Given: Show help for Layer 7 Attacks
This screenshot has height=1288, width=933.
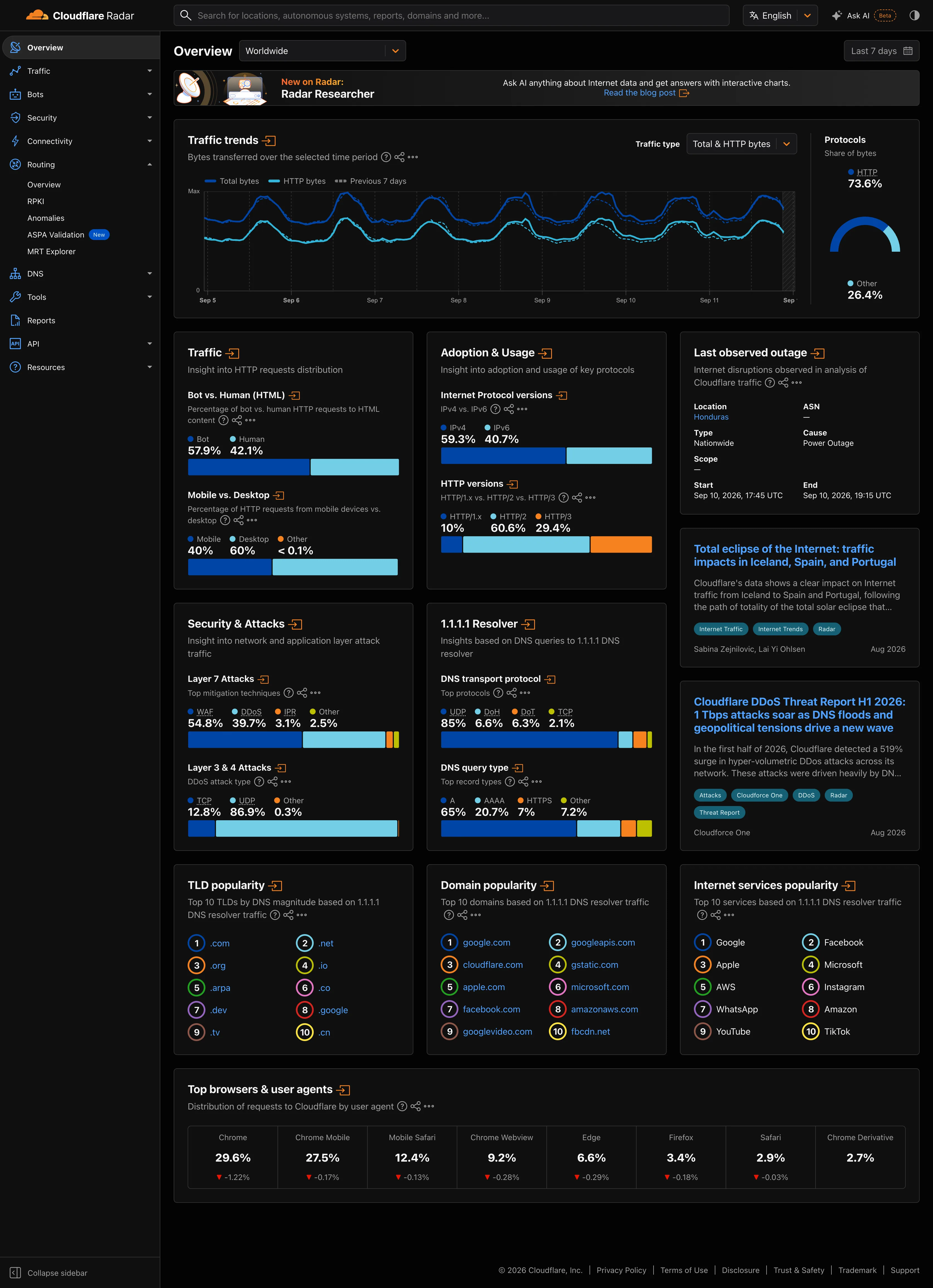Looking at the screenshot, I should point(288,693).
